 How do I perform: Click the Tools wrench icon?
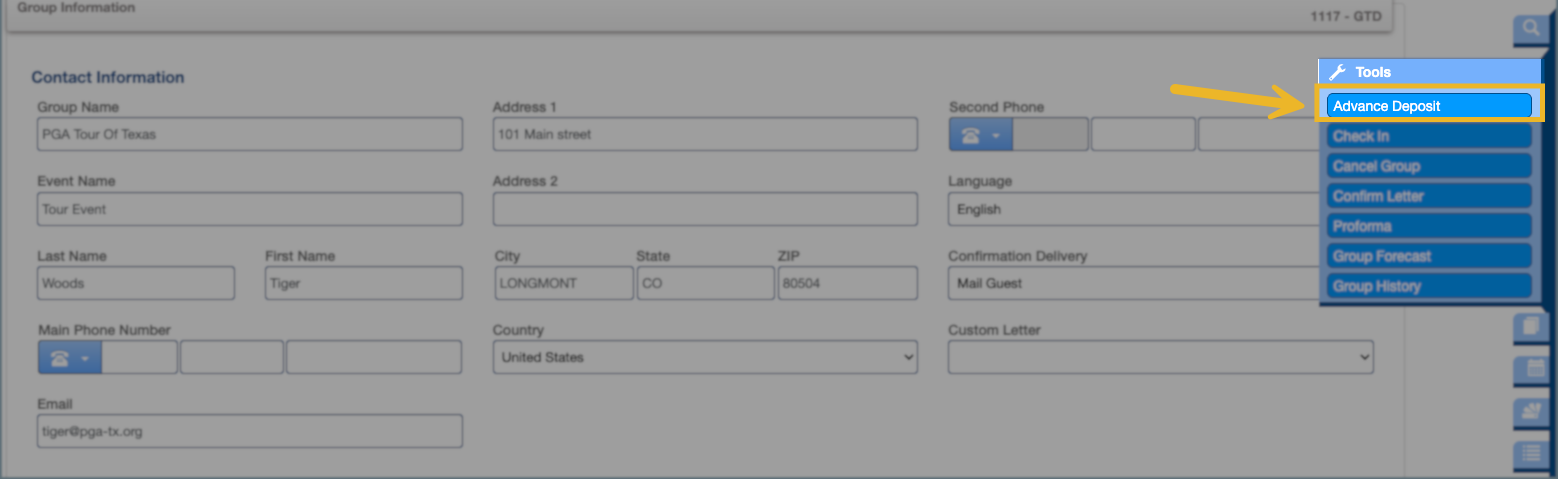point(1338,72)
